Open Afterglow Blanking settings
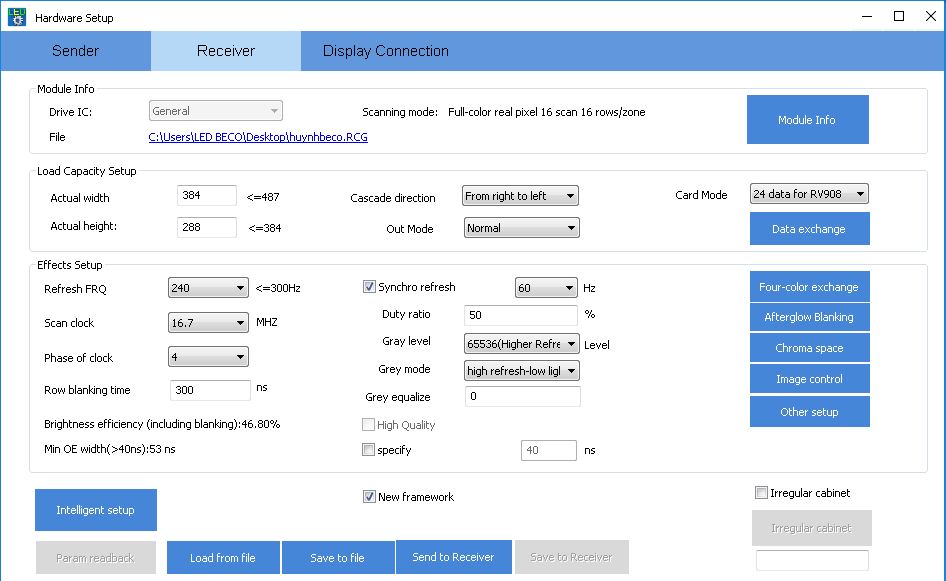 pos(809,317)
